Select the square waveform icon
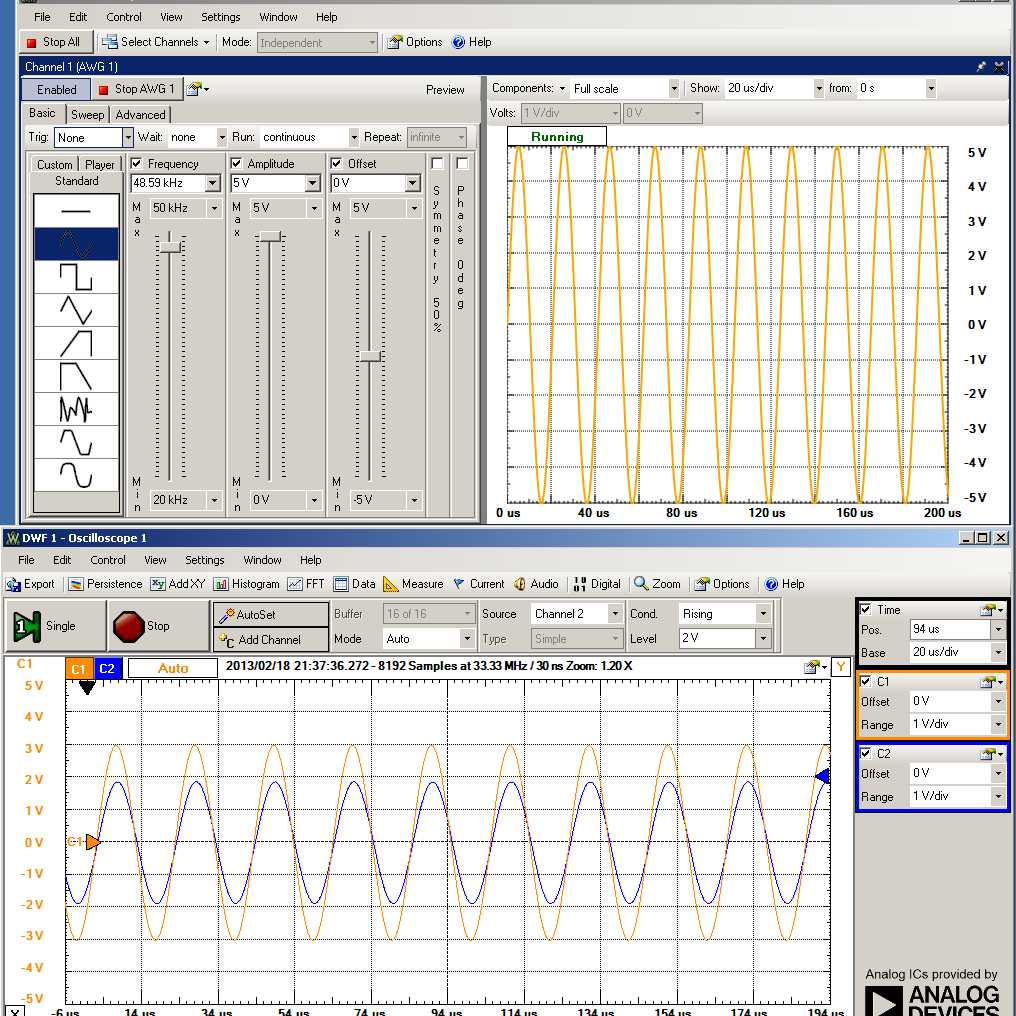This screenshot has width=1016, height=1016. pyautogui.click(x=76, y=277)
